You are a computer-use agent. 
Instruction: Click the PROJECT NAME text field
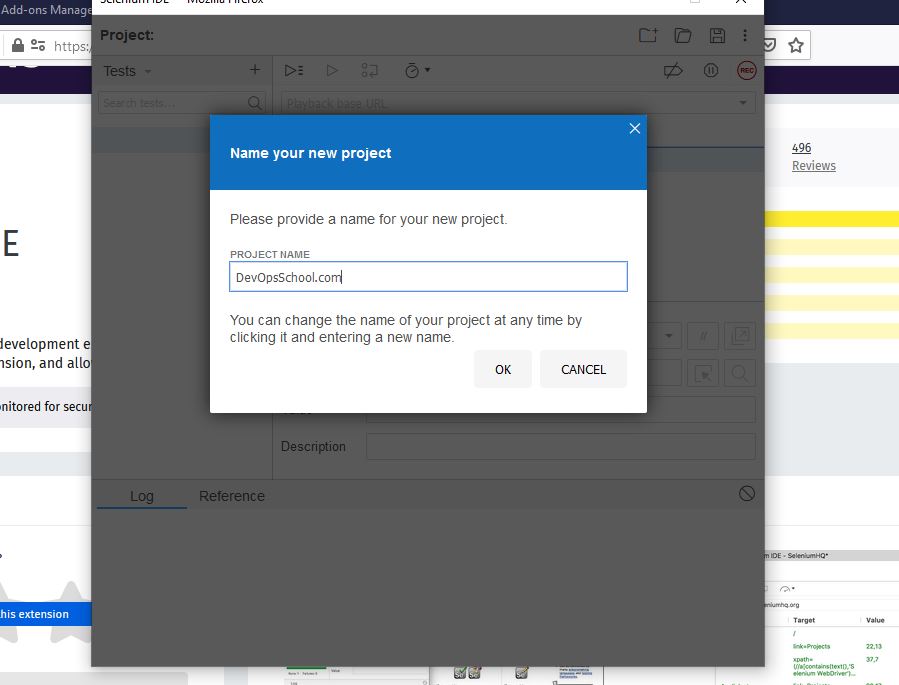pyautogui.click(x=428, y=277)
